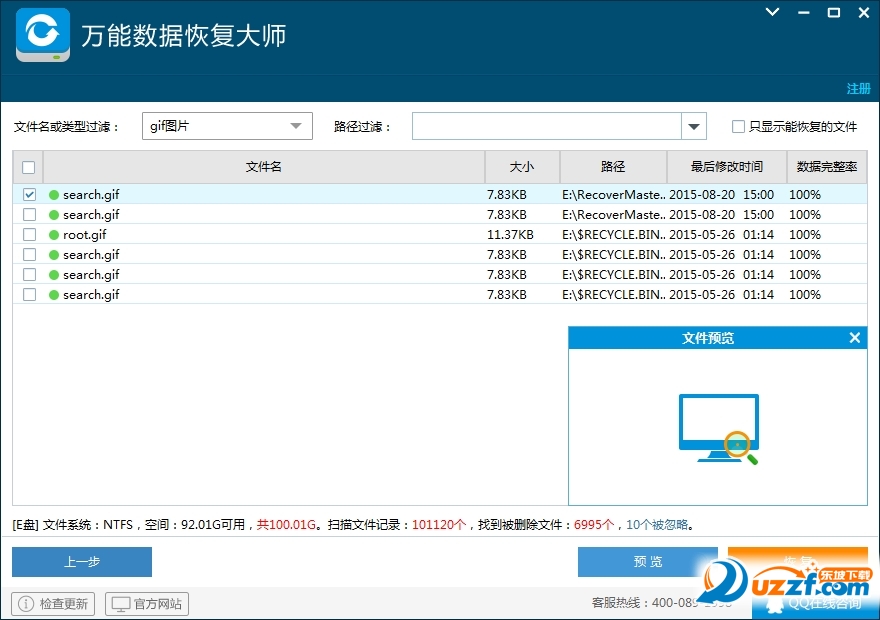Sort by the 文件名 column header
This screenshot has height=620, width=880.
point(263,167)
